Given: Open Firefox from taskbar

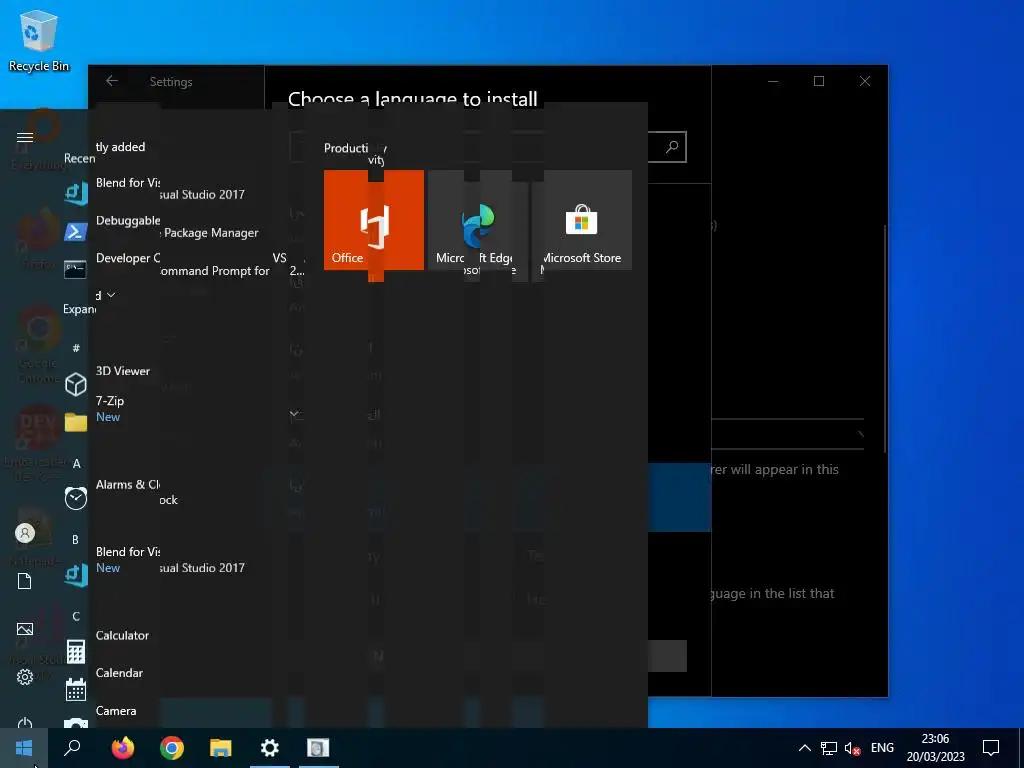Looking at the screenshot, I should tap(122, 748).
